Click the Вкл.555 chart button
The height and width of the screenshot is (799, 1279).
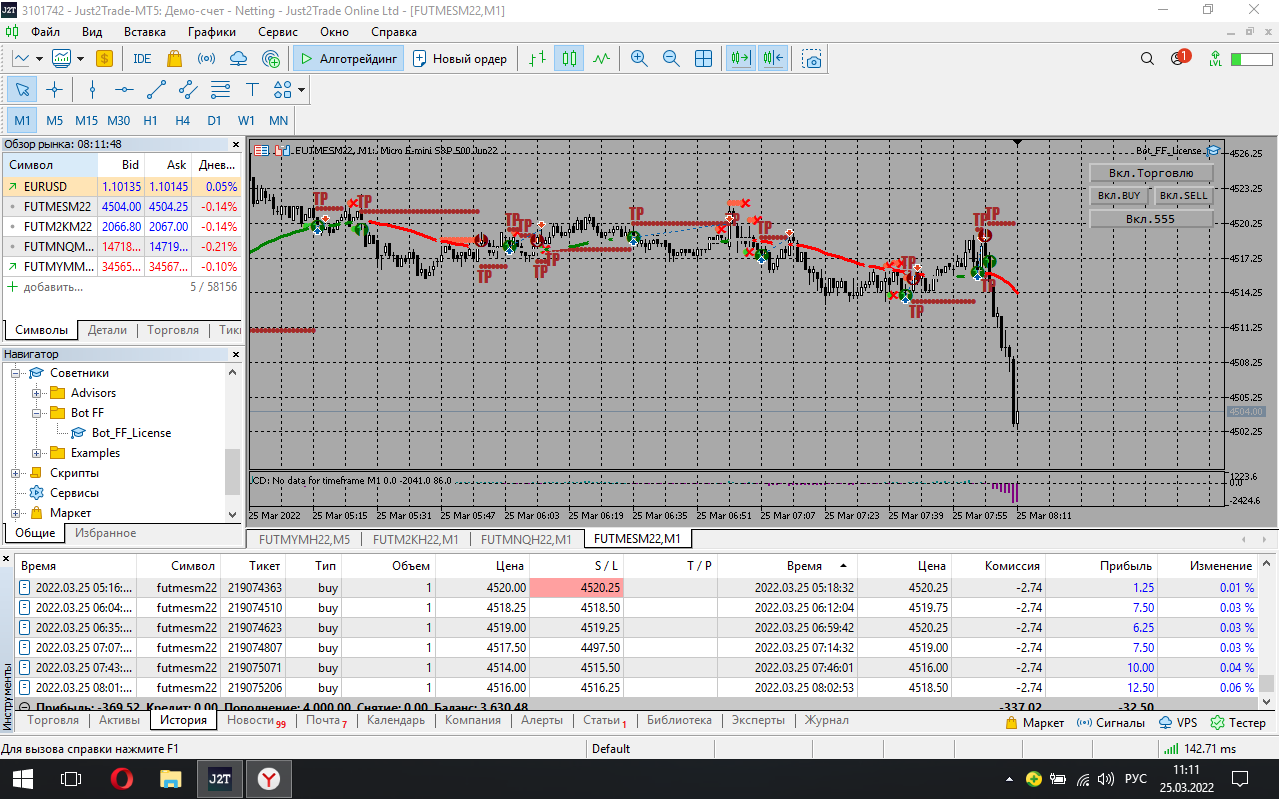(x=1151, y=219)
